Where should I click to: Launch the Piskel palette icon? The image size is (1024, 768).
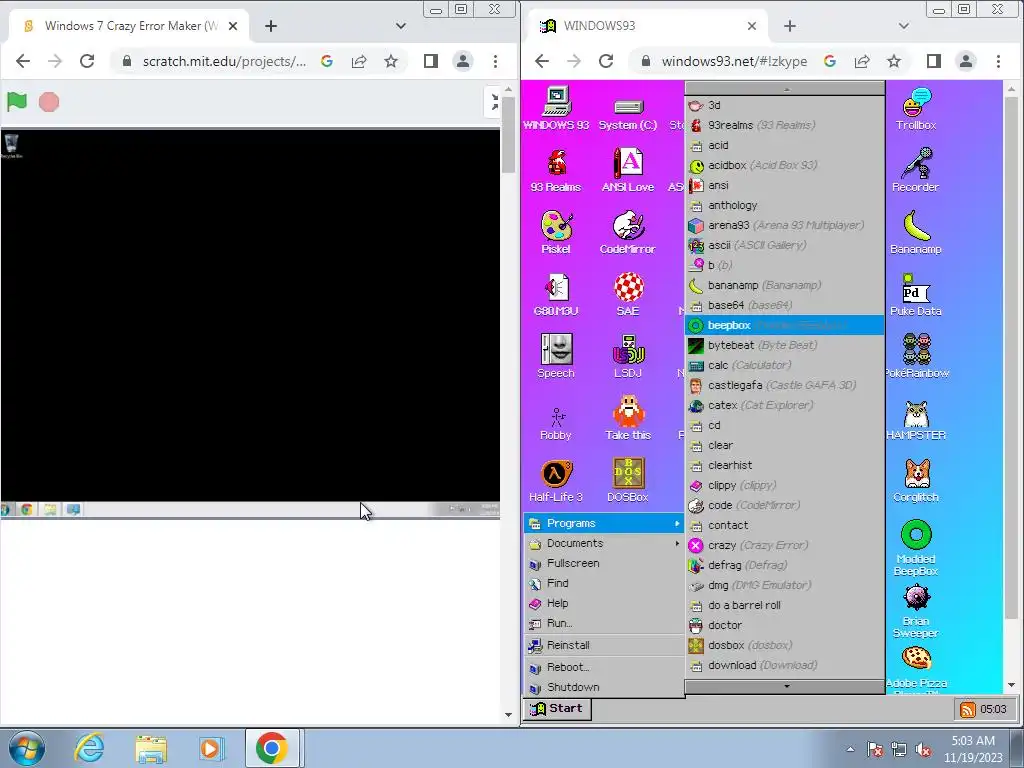556,232
